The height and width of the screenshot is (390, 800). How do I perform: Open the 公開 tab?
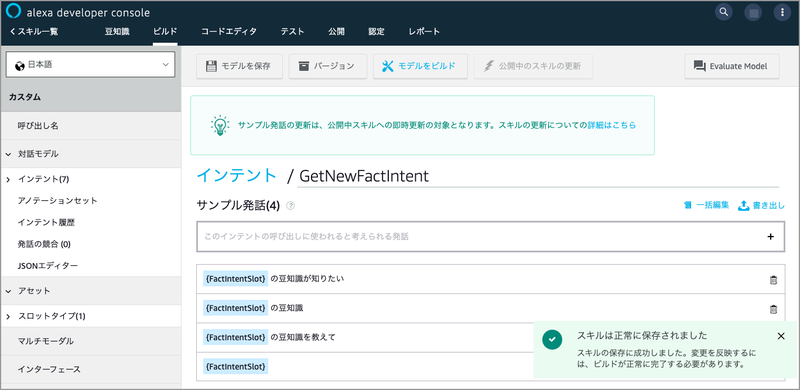point(336,32)
